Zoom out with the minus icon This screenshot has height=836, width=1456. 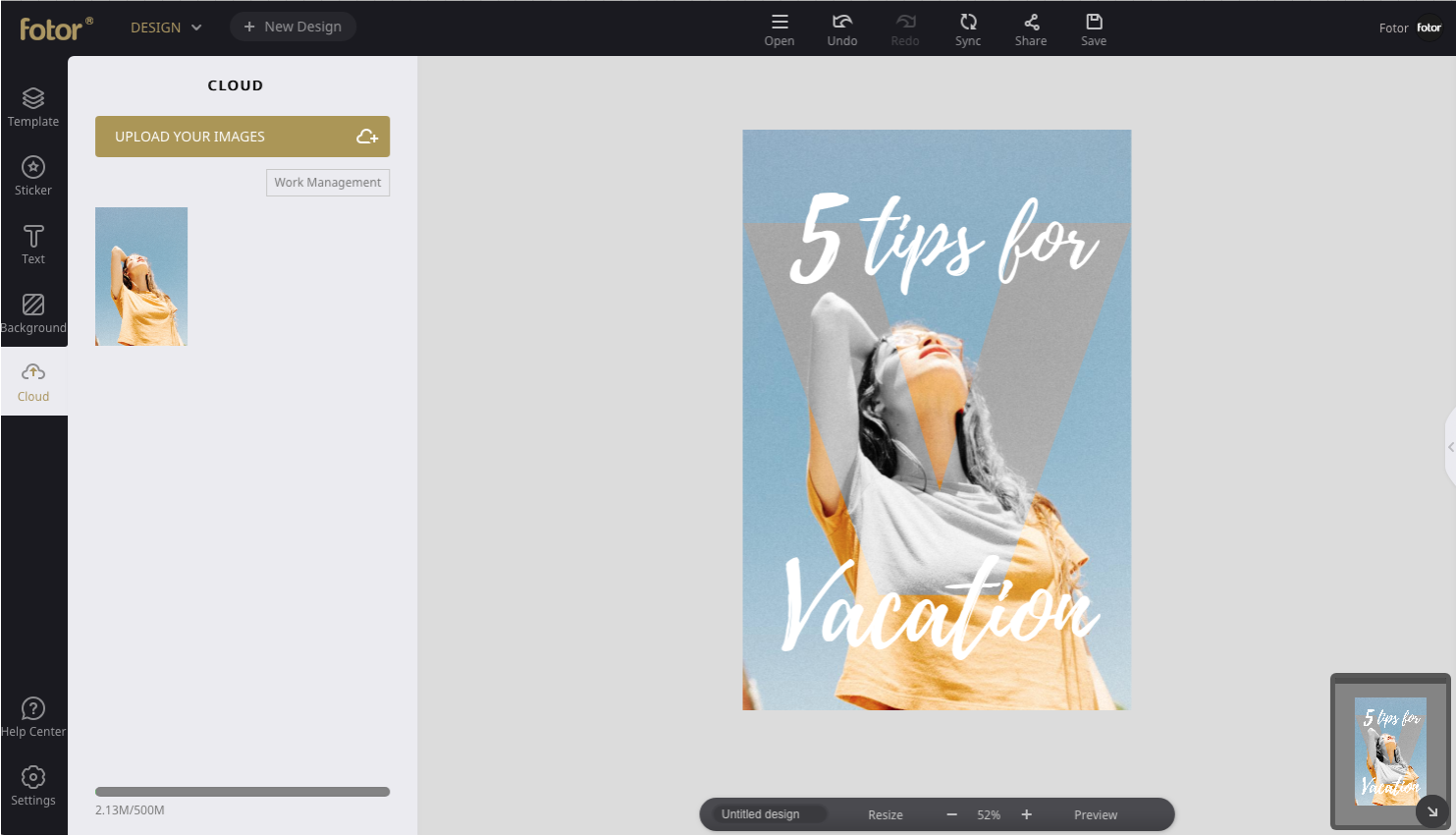[x=951, y=814]
